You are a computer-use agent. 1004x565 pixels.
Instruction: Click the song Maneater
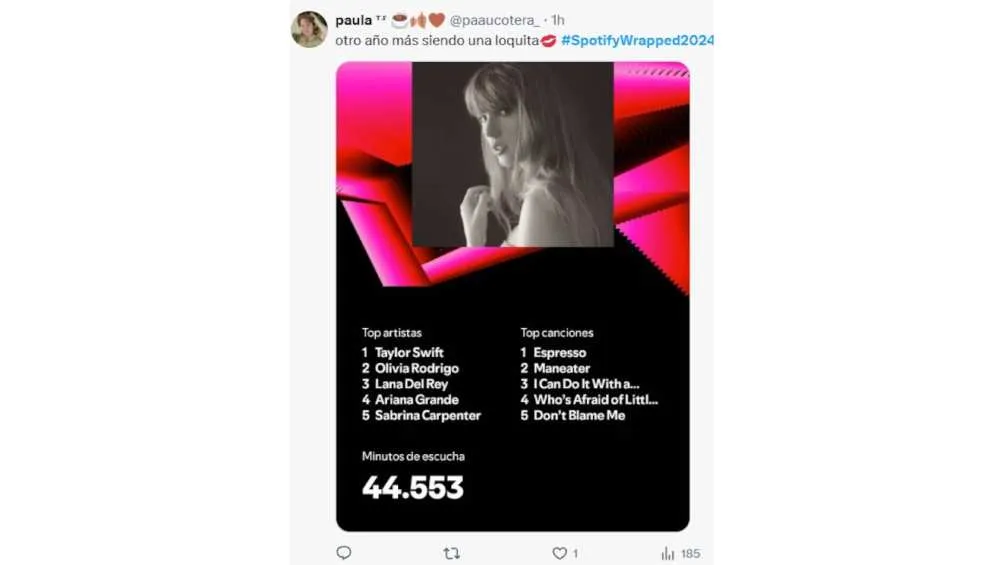coord(562,369)
